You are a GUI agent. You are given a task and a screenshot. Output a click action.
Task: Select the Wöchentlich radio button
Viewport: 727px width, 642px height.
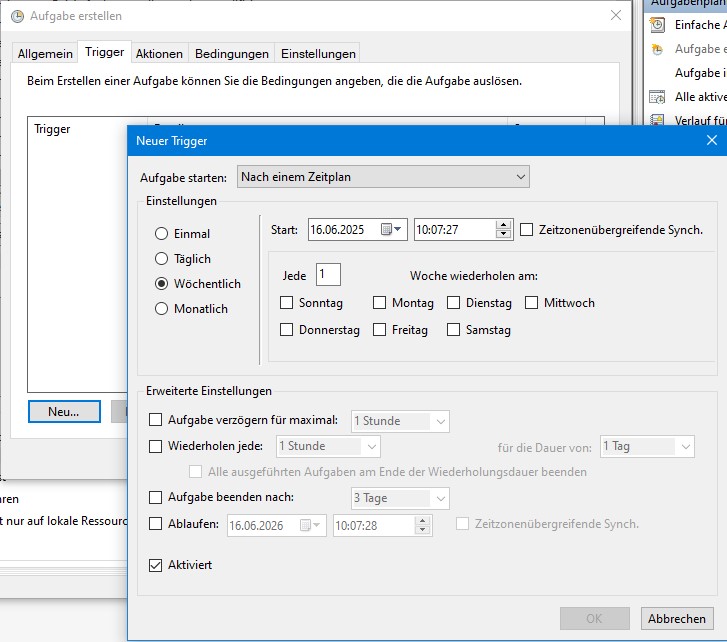[x=161, y=284]
